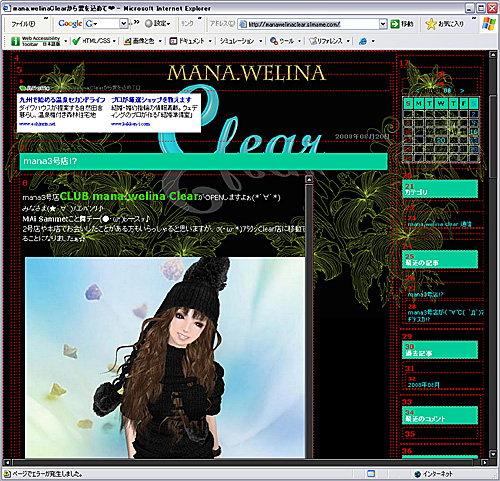The image size is (500, 481).
Task: Click the Web Accessibility Toolbar logo
Action: [36, 41]
